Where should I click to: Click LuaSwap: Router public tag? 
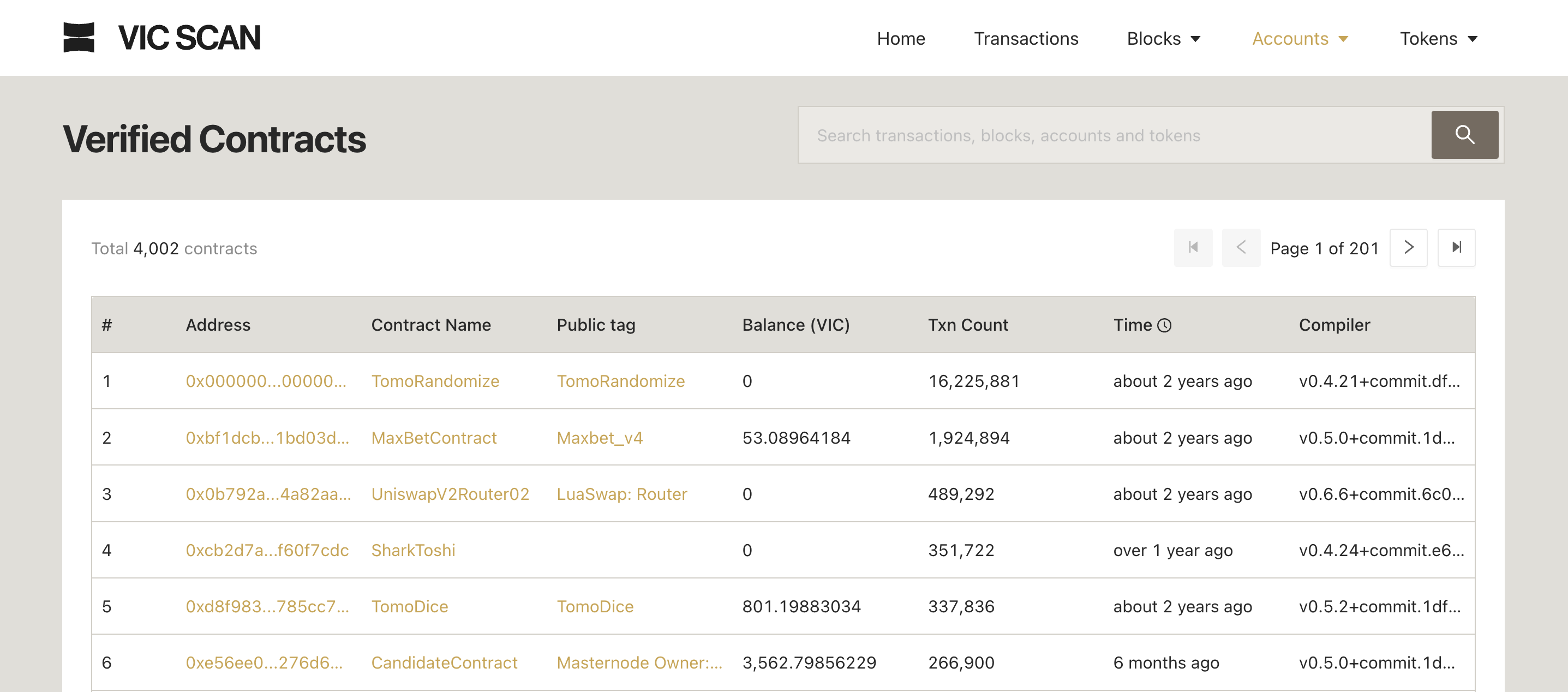click(621, 494)
